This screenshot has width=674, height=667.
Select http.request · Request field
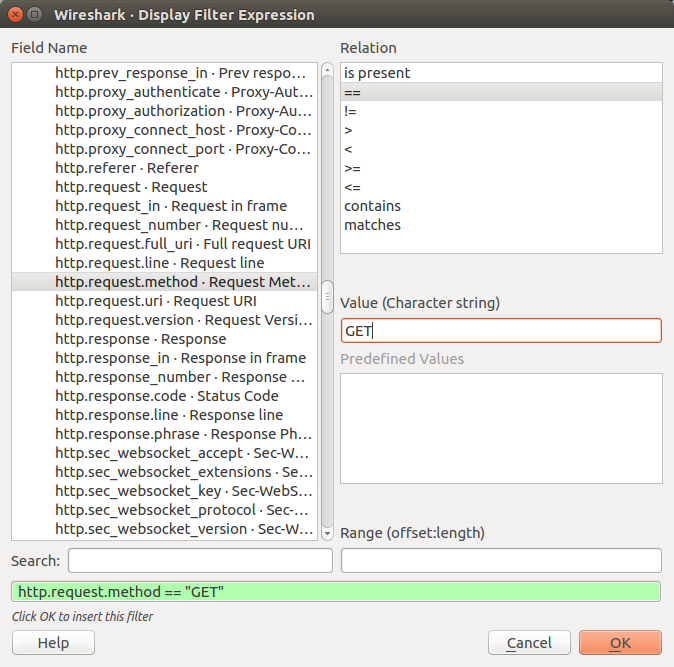point(165,187)
